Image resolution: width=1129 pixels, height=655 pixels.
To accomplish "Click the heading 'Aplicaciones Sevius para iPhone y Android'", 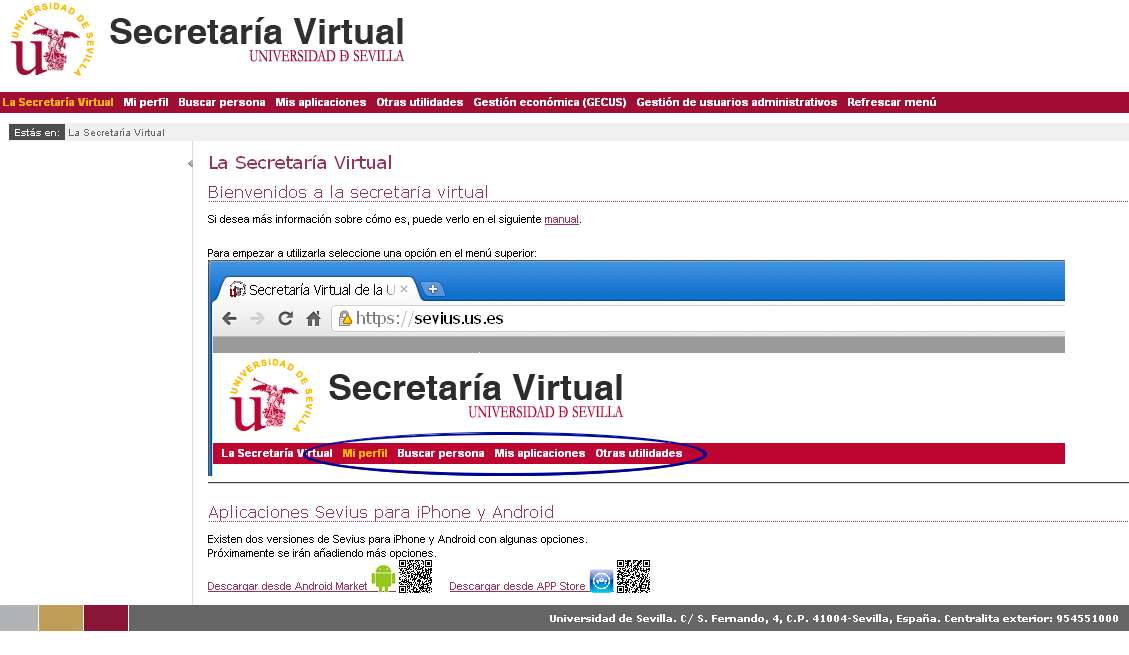I will click(381, 512).
